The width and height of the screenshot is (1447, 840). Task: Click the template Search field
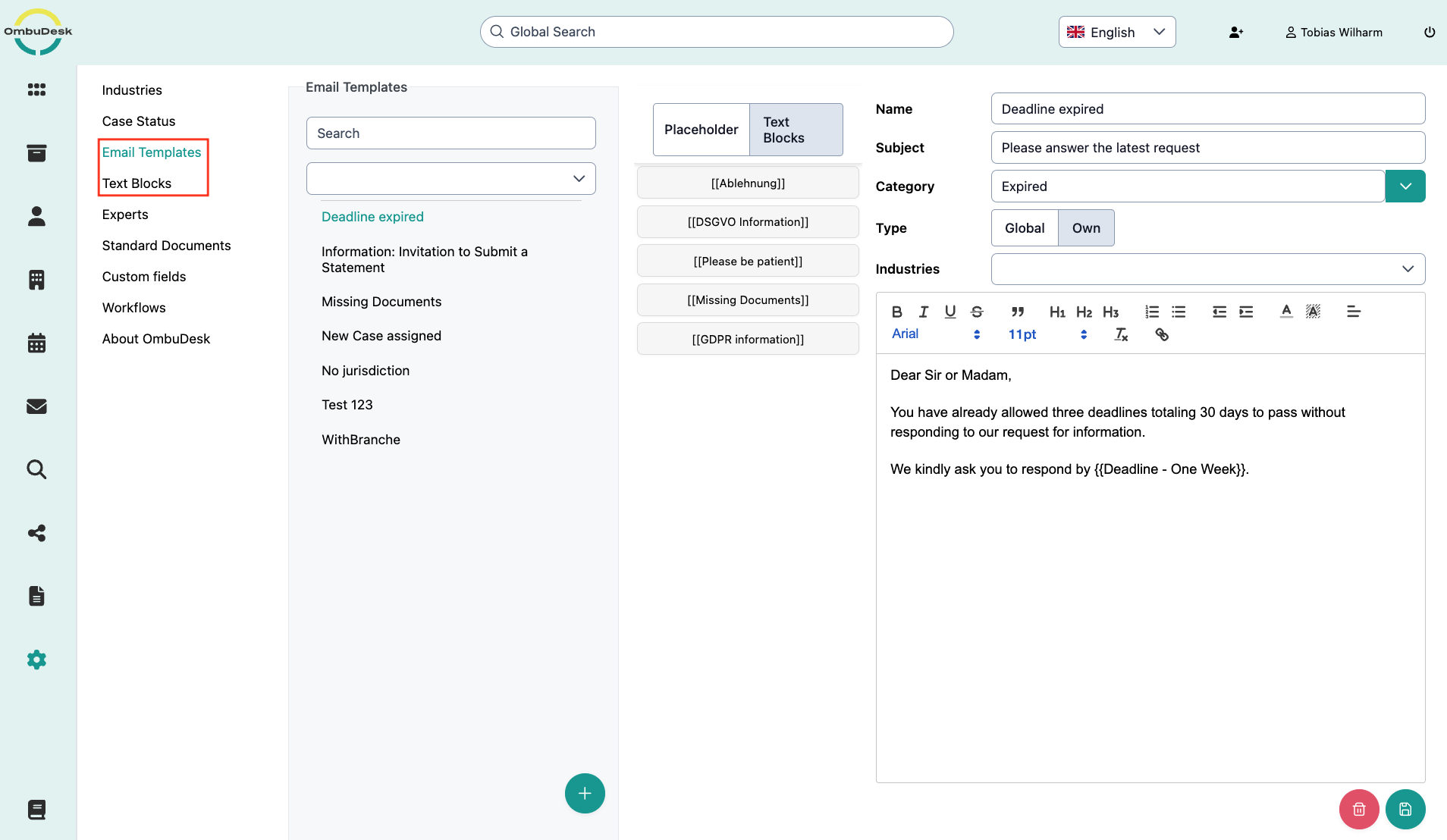click(x=451, y=133)
